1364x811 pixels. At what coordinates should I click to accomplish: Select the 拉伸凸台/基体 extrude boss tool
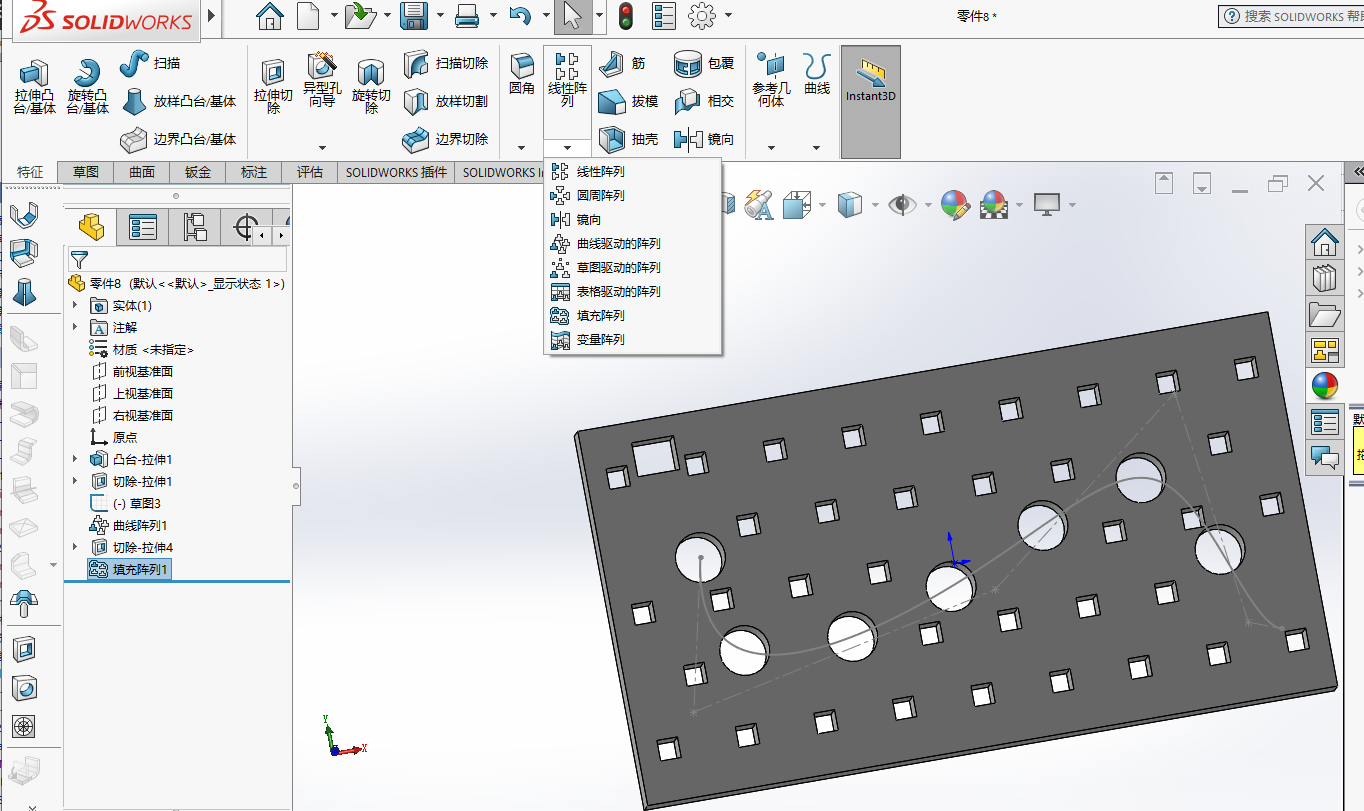click(35, 86)
